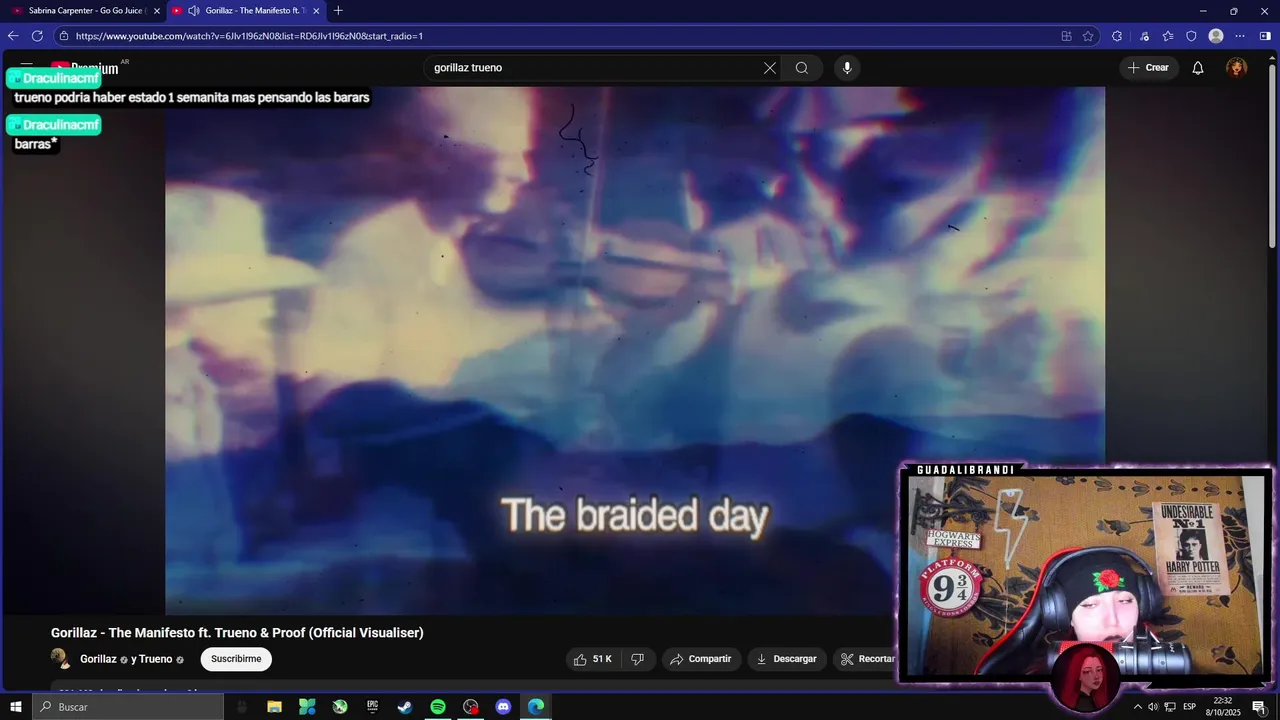Bookmark page with the star icon
The width and height of the screenshot is (1280, 720).
click(1088, 36)
